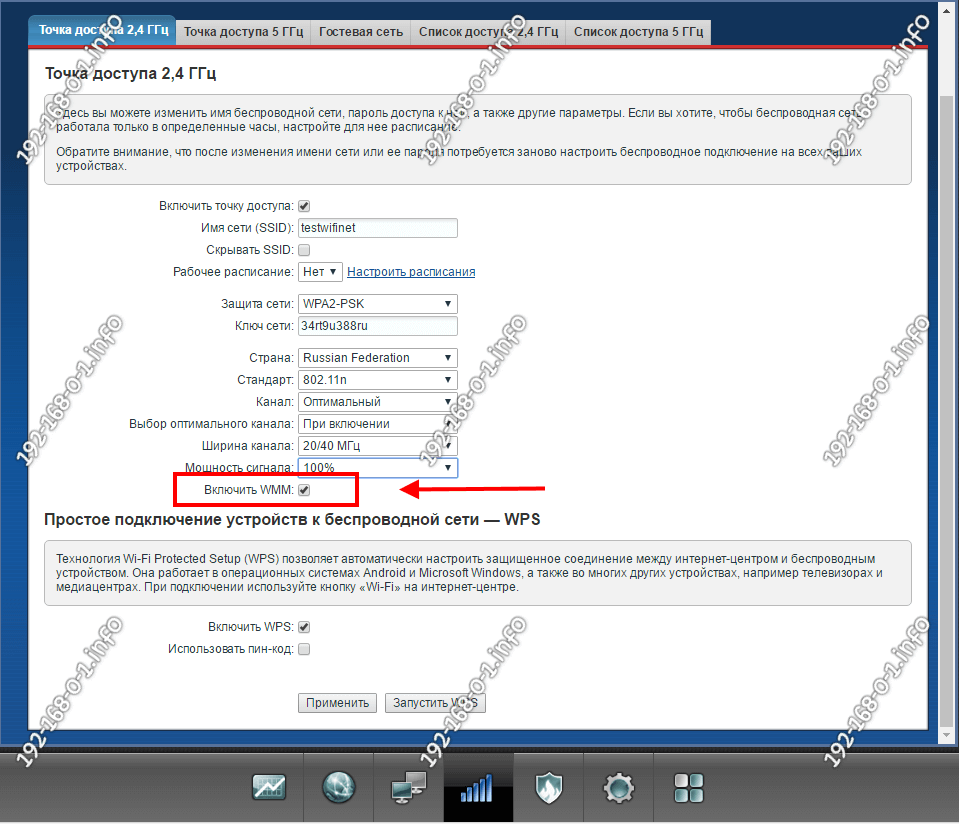959x824 pixels.
Task: Open the Стандарт 802.11n dropdown
Action: (x=377, y=380)
